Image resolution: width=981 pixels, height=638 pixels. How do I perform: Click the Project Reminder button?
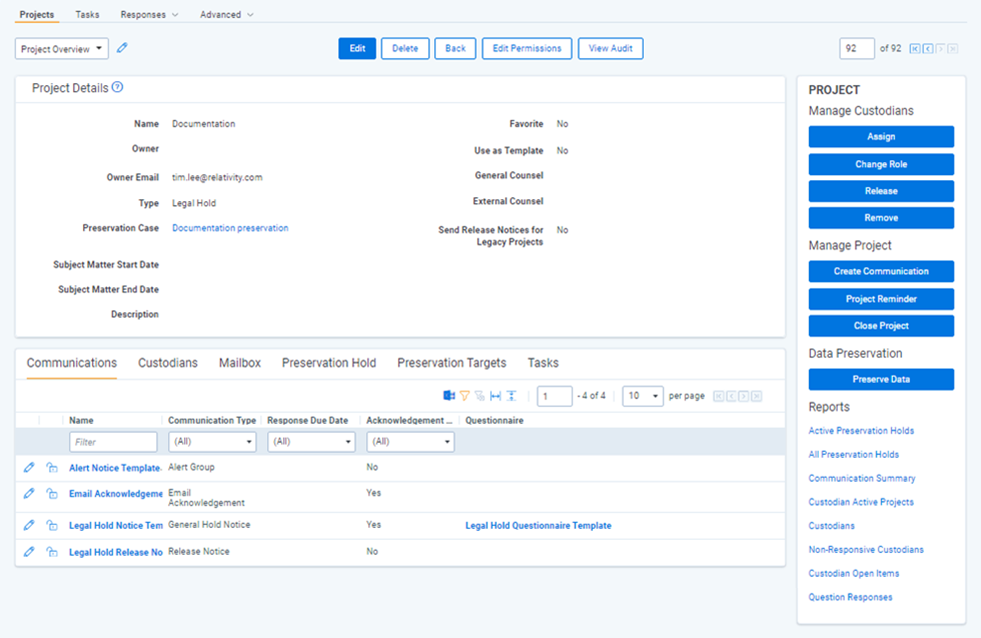pos(881,299)
